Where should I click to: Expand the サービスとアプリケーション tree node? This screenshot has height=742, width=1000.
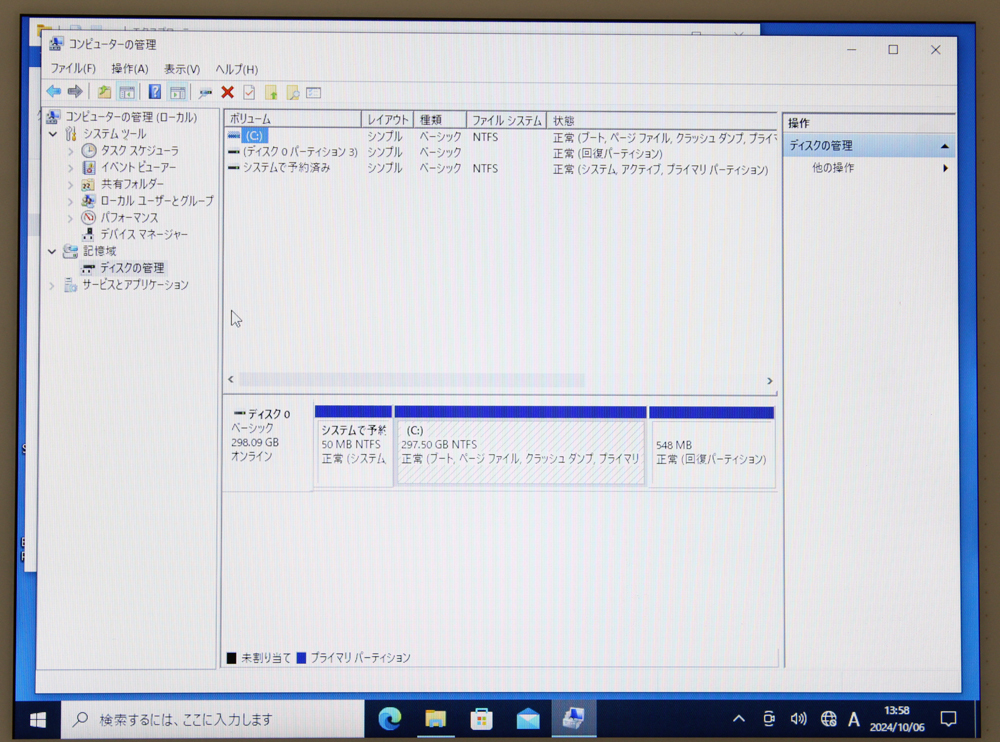click(x=53, y=285)
